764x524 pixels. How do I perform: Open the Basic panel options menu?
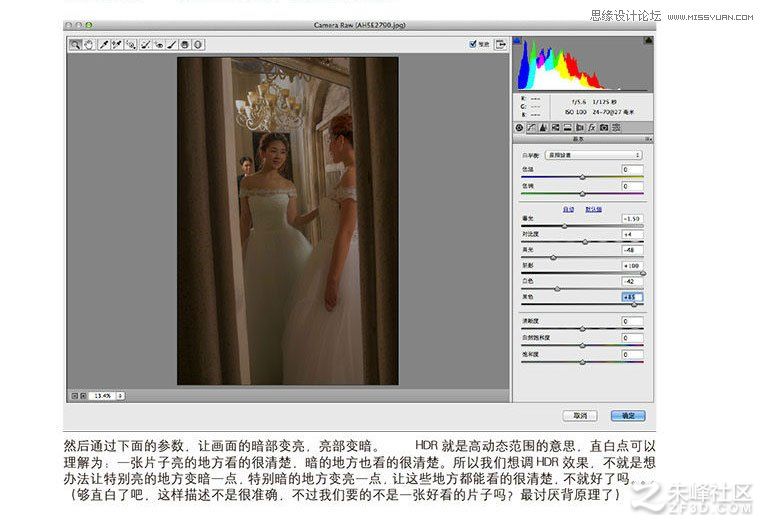pyautogui.click(x=649, y=139)
